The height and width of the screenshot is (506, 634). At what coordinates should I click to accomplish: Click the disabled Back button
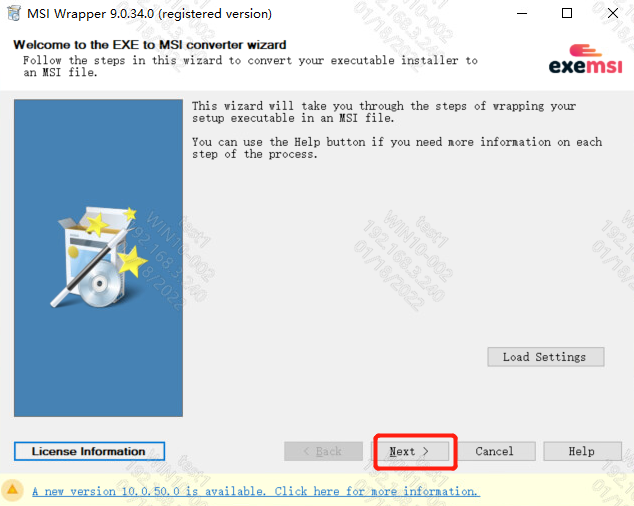pos(323,451)
